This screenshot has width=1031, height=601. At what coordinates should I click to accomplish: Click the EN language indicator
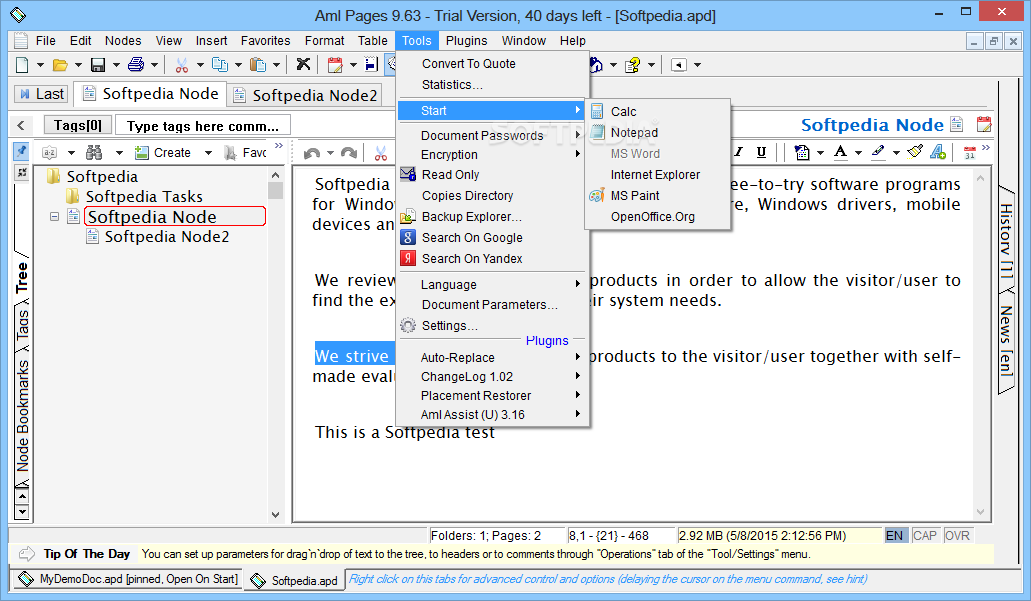point(894,535)
